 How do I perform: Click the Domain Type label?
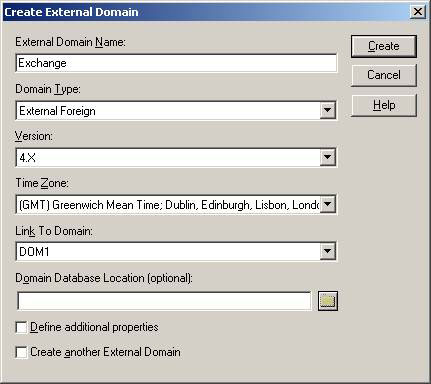pos(48,89)
